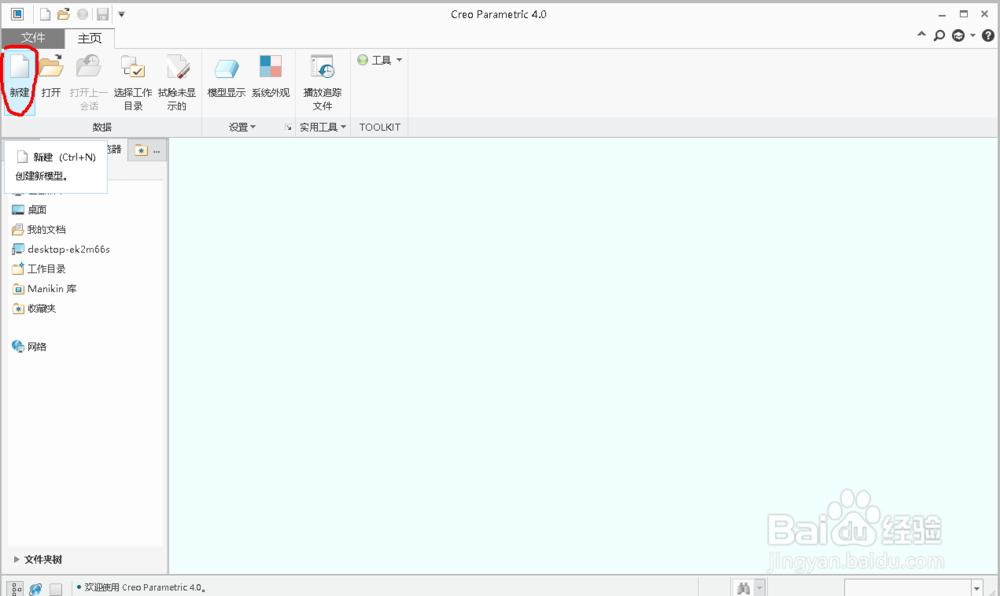Screen dimensions: 1000x596
Task: Expand the 实用工具 group dropdown
Action: tap(323, 127)
